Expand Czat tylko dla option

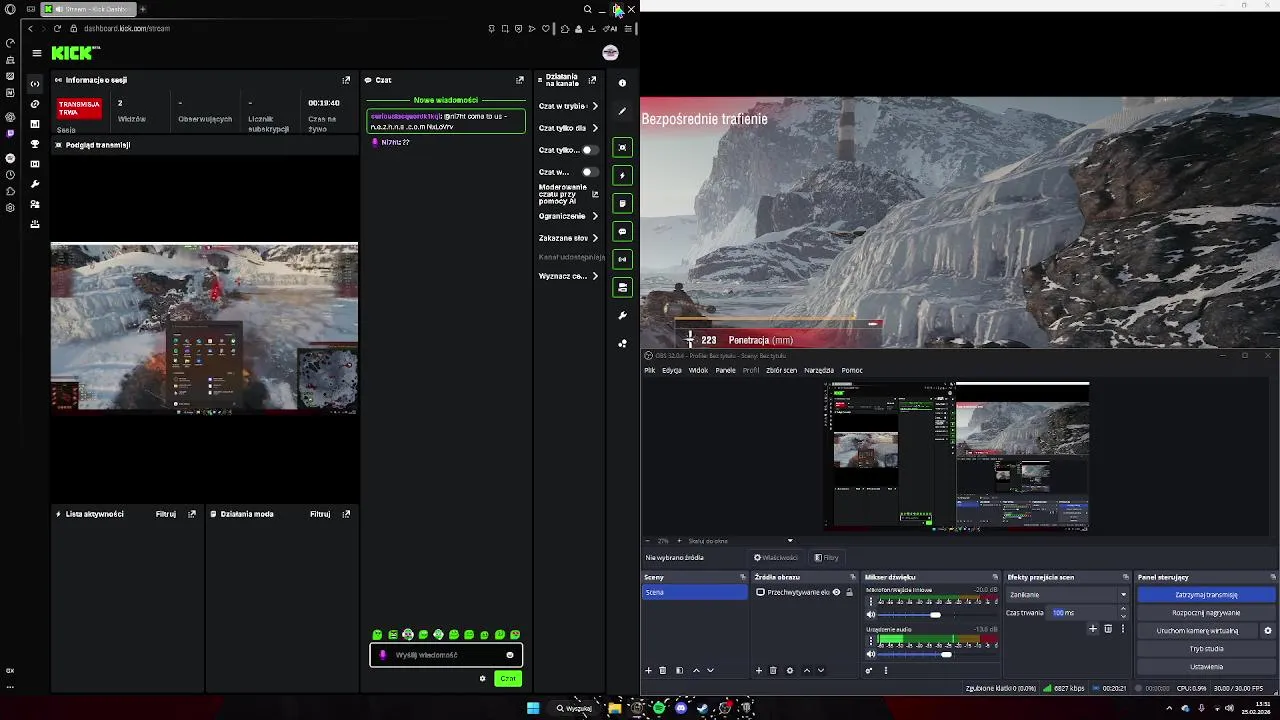point(595,128)
